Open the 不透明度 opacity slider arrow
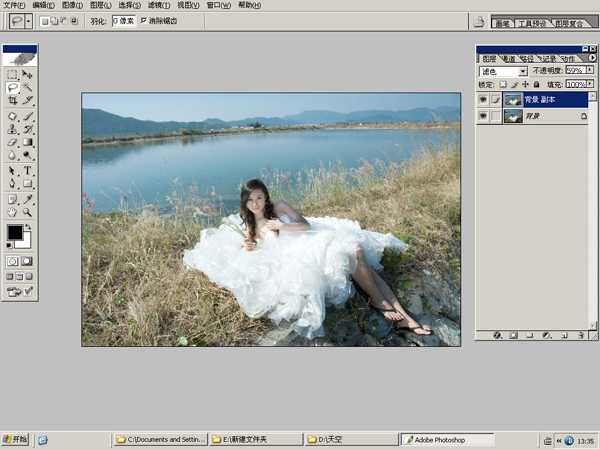This screenshot has height=450, width=600. click(x=589, y=72)
